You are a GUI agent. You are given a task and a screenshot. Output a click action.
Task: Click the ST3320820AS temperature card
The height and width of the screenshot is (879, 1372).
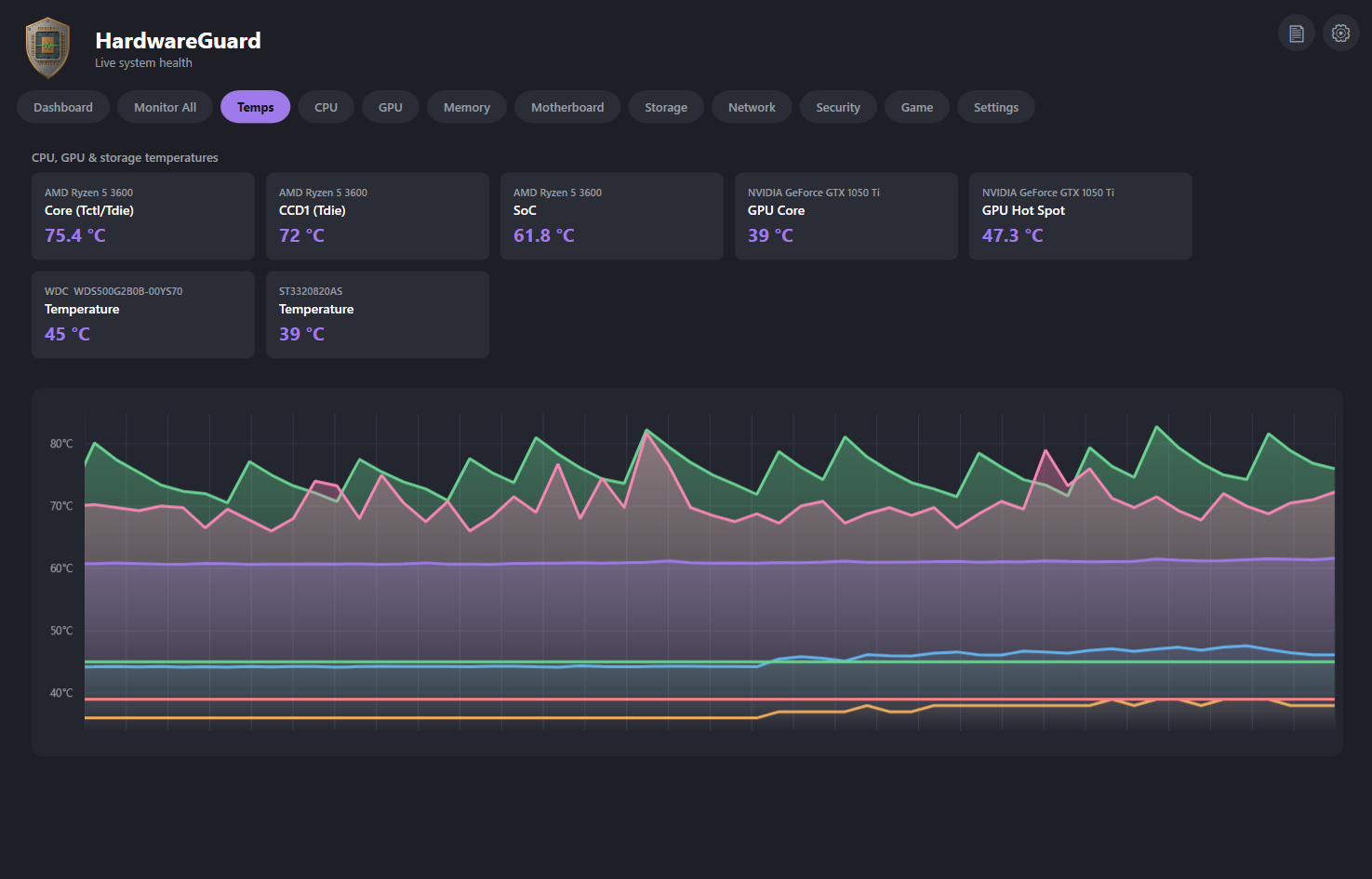click(x=378, y=314)
